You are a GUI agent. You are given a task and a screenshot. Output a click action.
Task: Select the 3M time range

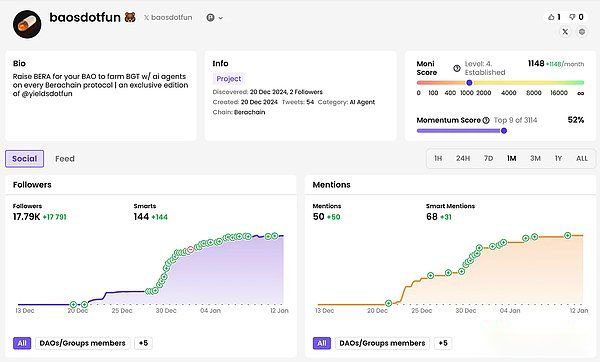pyautogui.click(x=535, y=158)
